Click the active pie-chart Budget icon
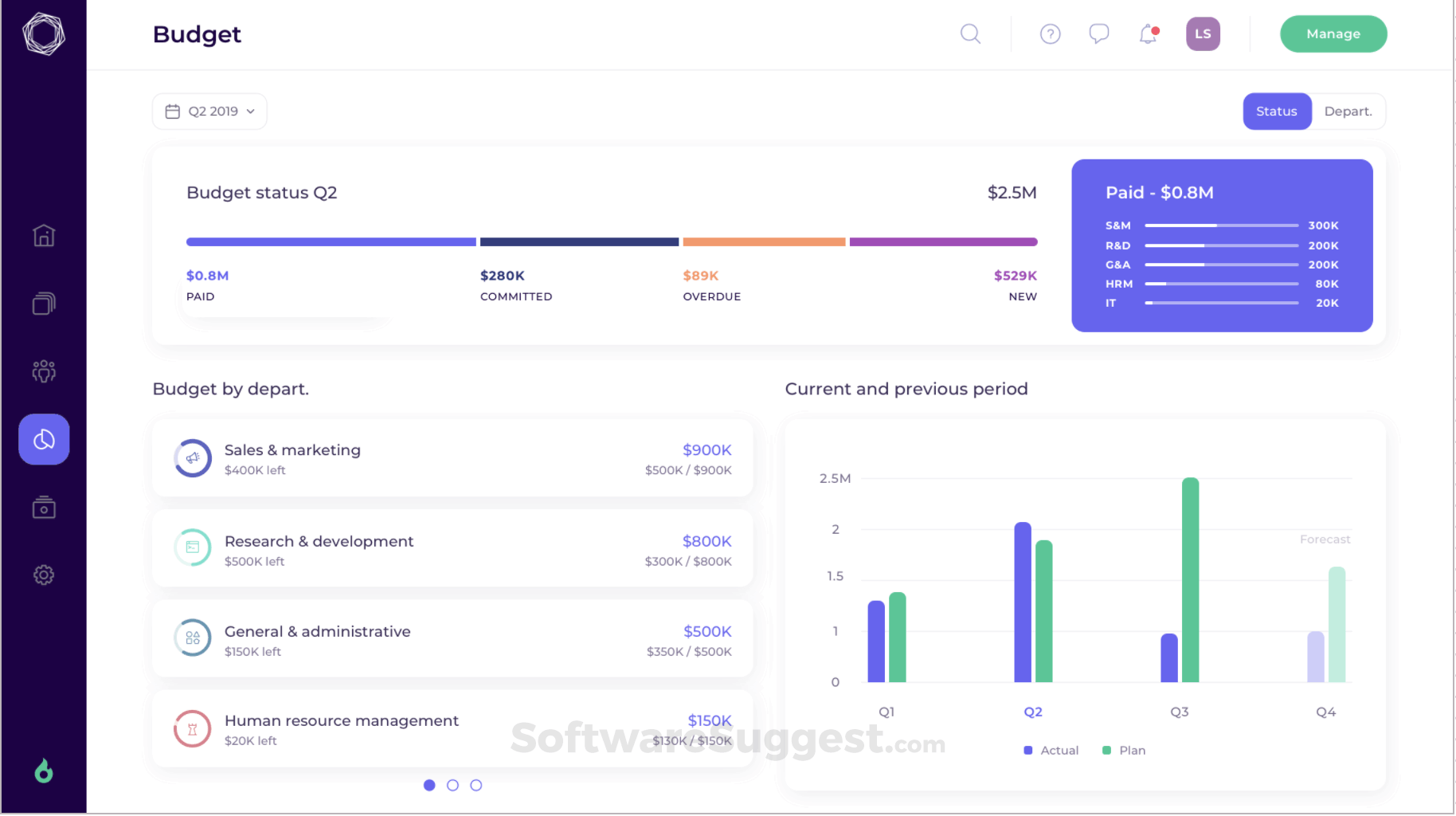 click(44, 438)
